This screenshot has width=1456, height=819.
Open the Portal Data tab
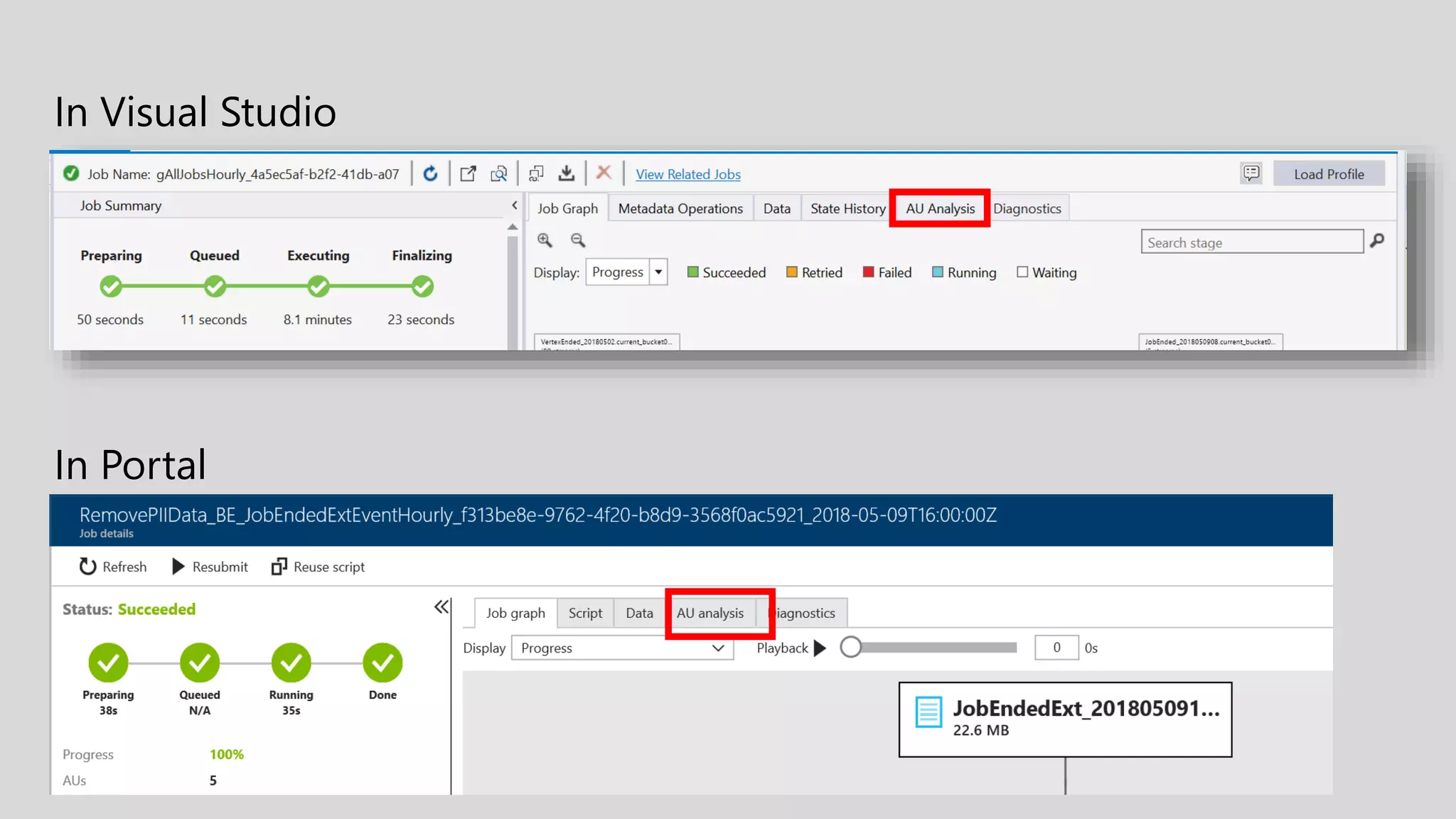(x=639, y=613)
